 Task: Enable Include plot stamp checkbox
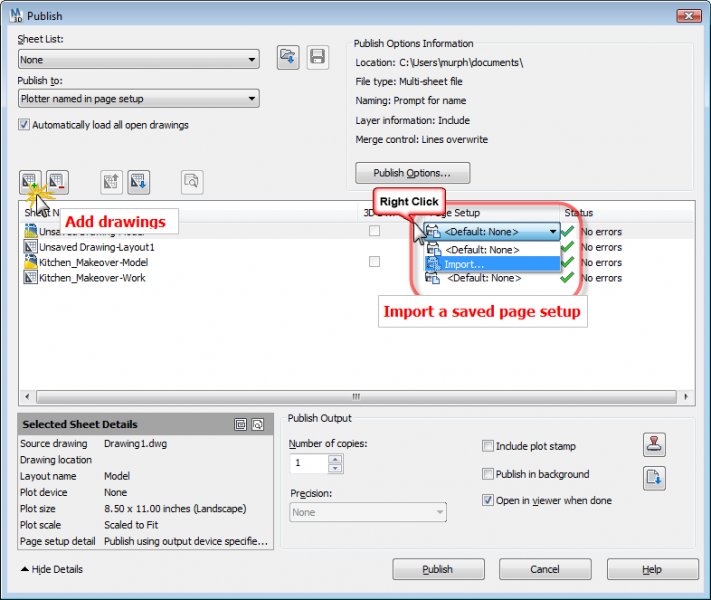487,446
